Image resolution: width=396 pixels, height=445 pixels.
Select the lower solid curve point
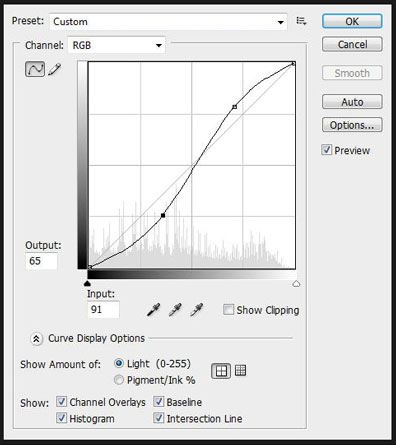[163, 216]
